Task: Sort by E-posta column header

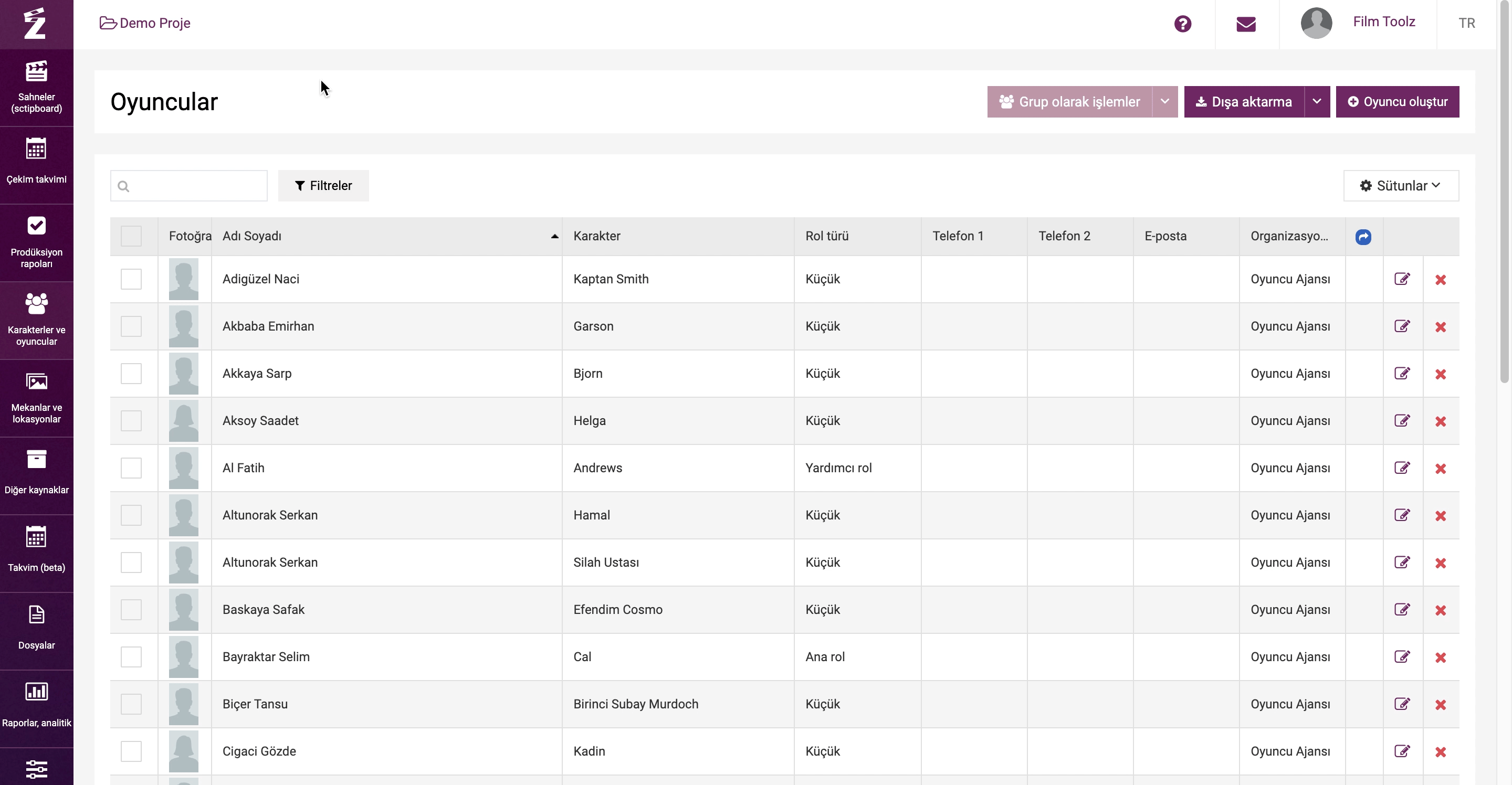Action: [1185, 236]
